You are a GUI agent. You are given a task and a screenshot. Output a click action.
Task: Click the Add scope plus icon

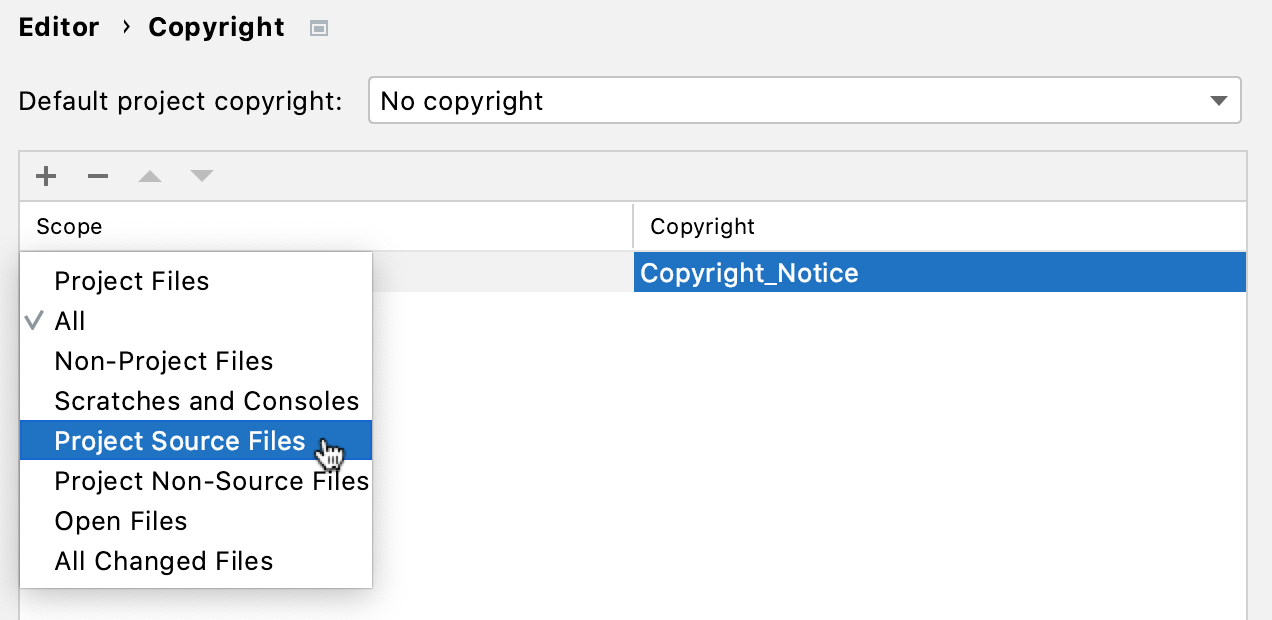click(x=46, y=175)
